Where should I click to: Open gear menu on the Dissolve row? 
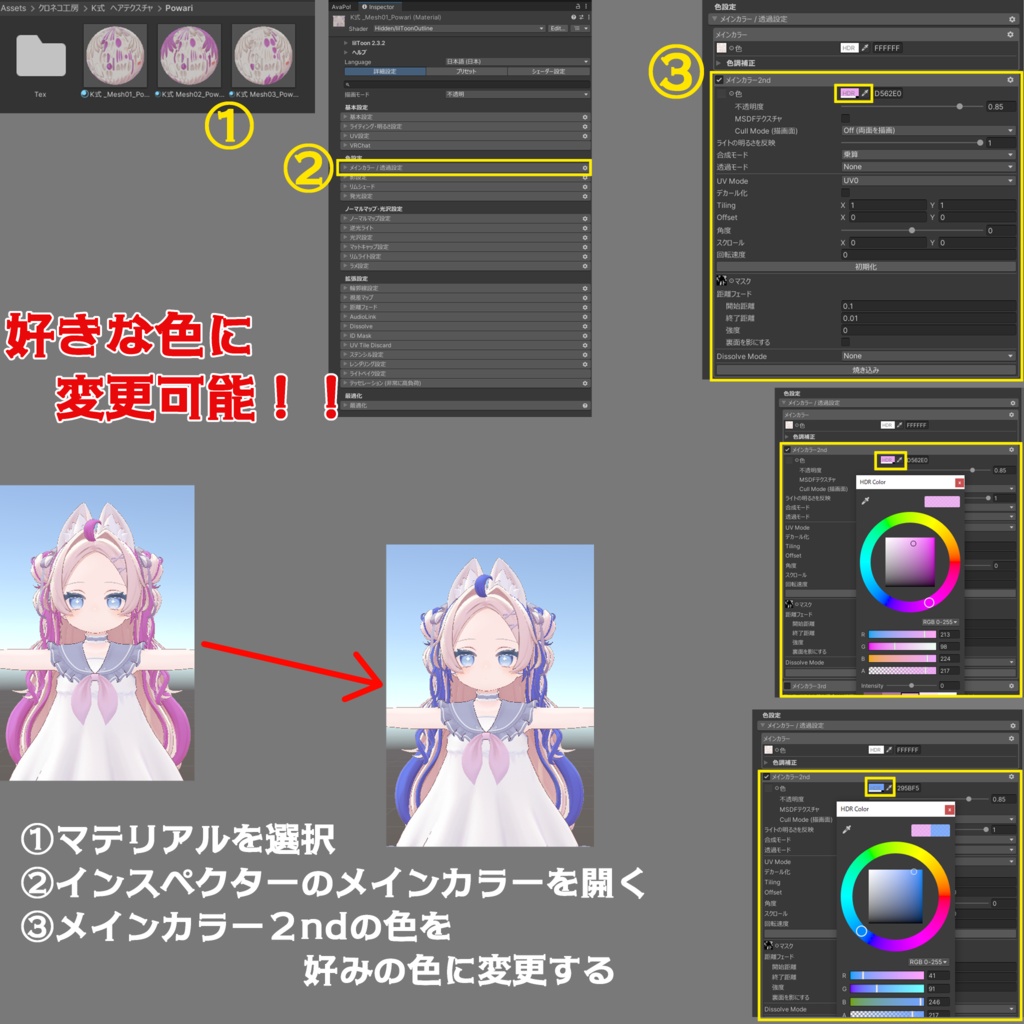tap(585, 326)
